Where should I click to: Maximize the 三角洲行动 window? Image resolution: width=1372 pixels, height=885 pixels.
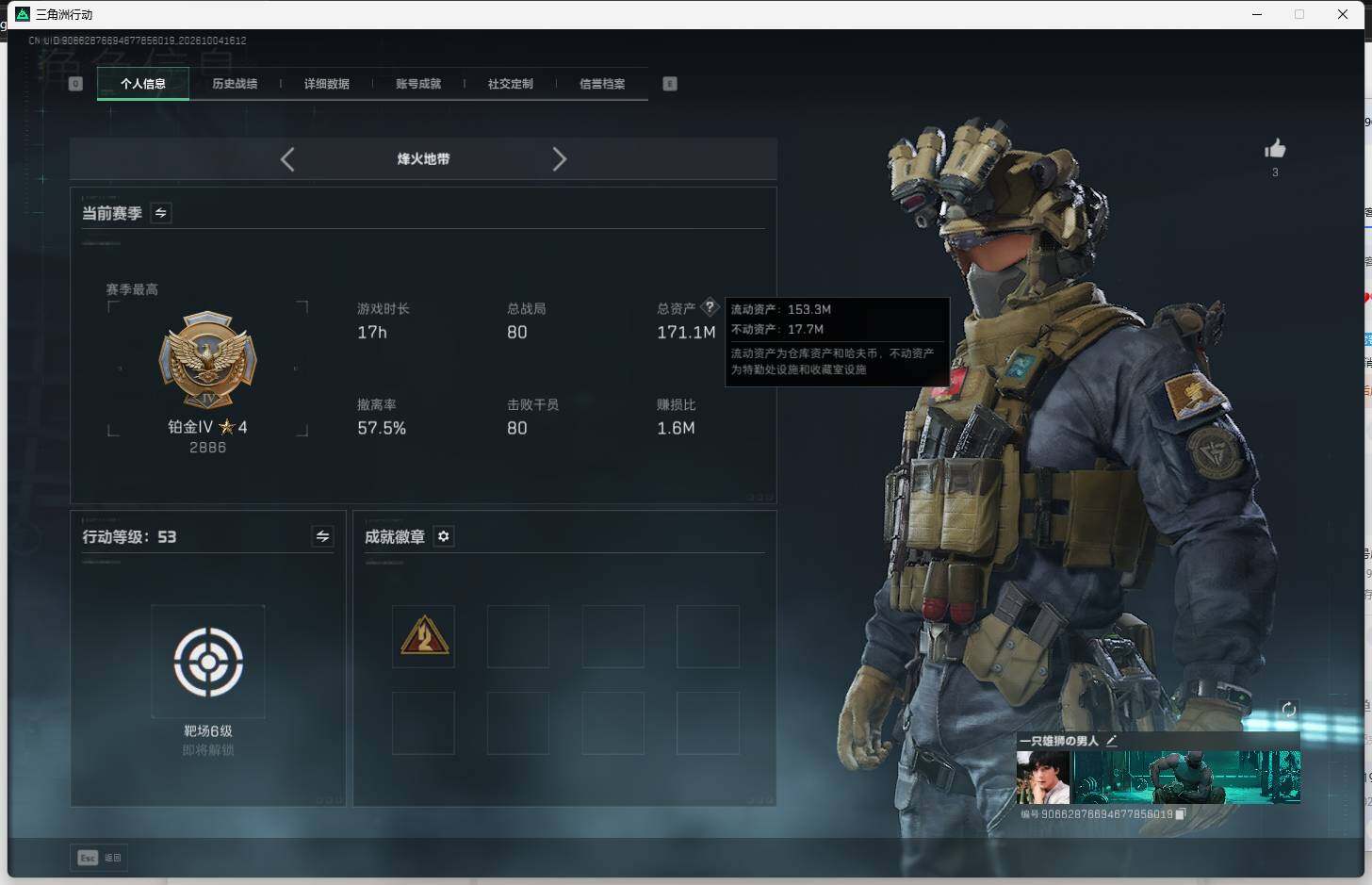pyautogui.click(x=1299, y=14)
